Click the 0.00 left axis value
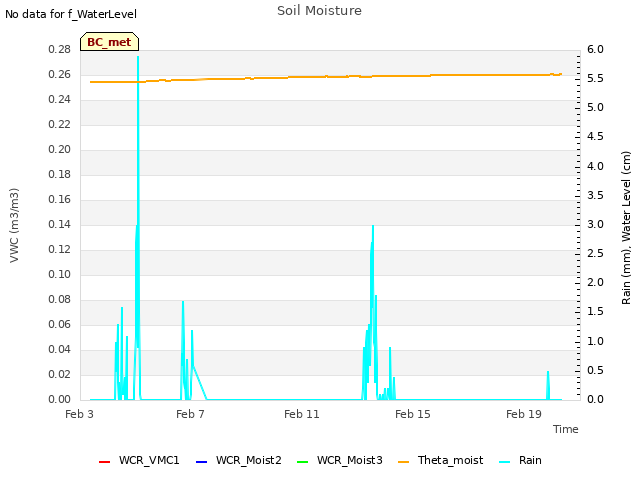This screenshot has height=480, width=640. [x=60, y=400]
